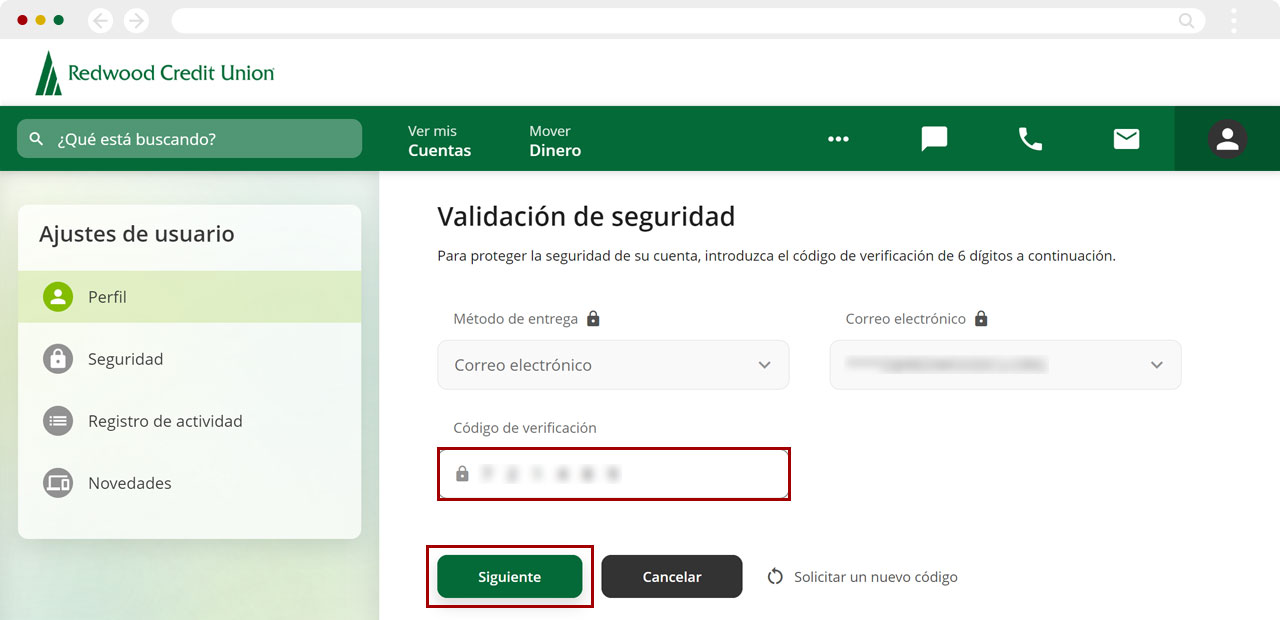
Task: Click the three-dots more options icon
Action: (838, 139)
